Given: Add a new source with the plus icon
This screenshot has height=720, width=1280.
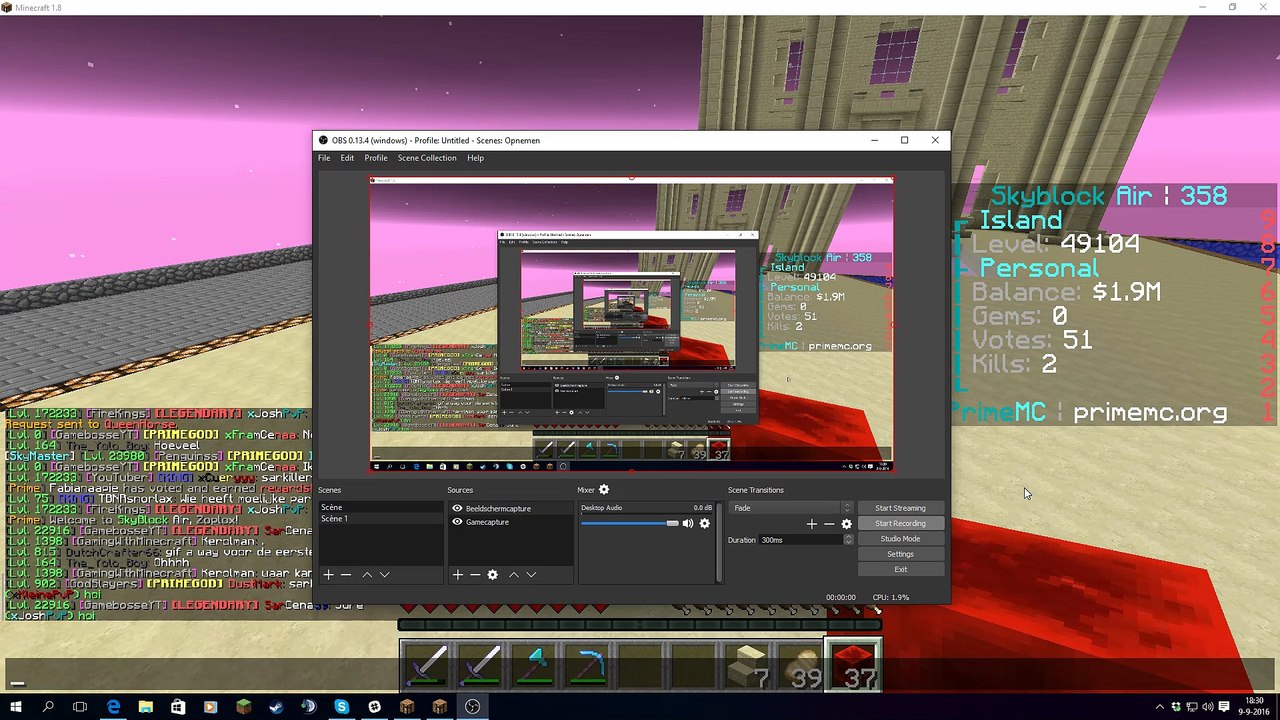Looking at the screenshot, I should pos(457,575).
